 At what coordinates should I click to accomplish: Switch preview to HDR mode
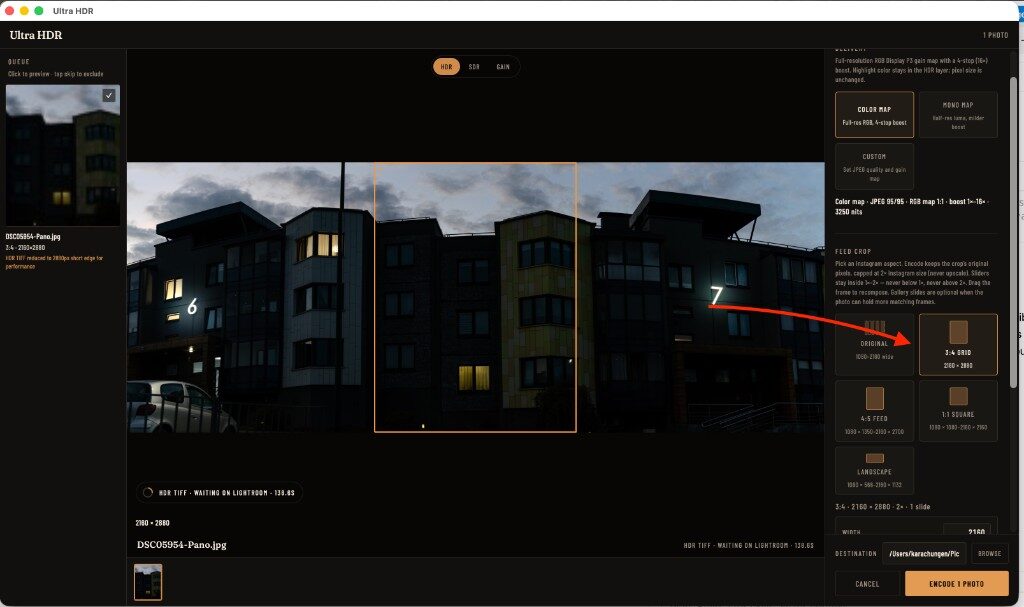pos(446,67)
